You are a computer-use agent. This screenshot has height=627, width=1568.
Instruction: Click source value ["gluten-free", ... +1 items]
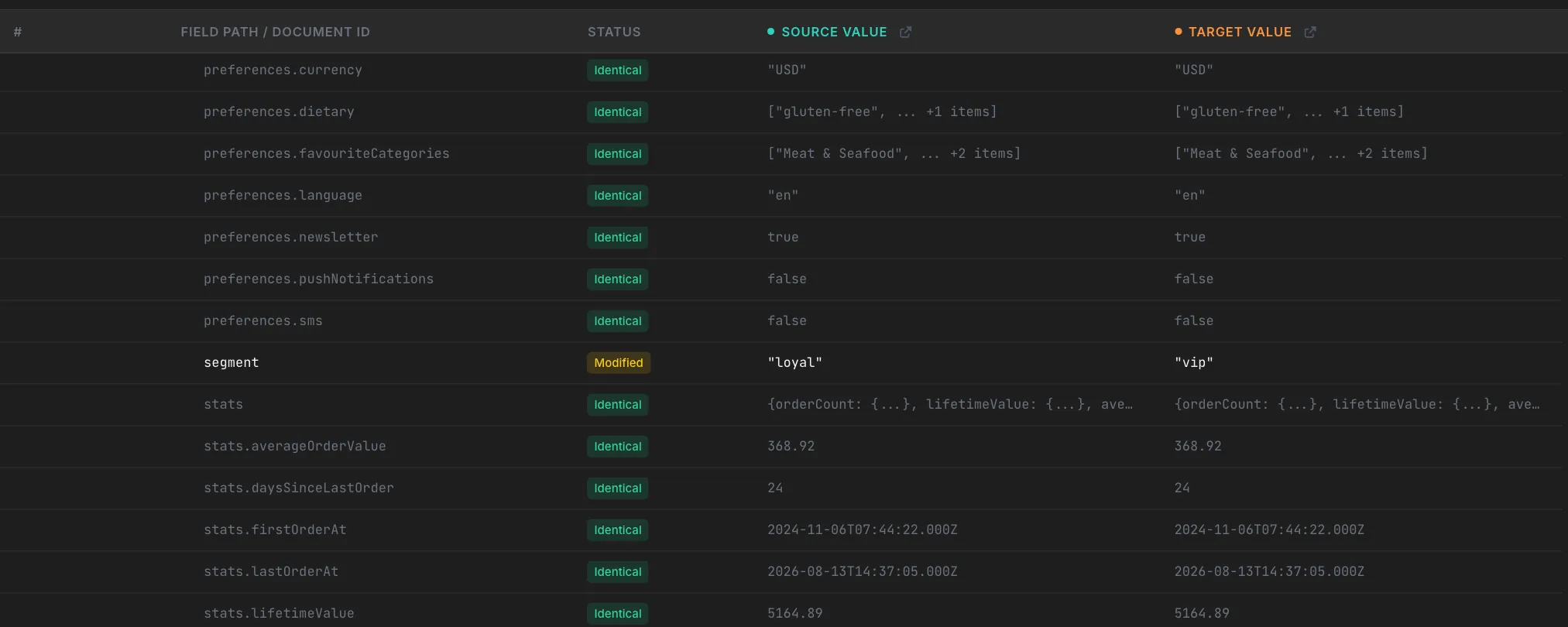882,111
